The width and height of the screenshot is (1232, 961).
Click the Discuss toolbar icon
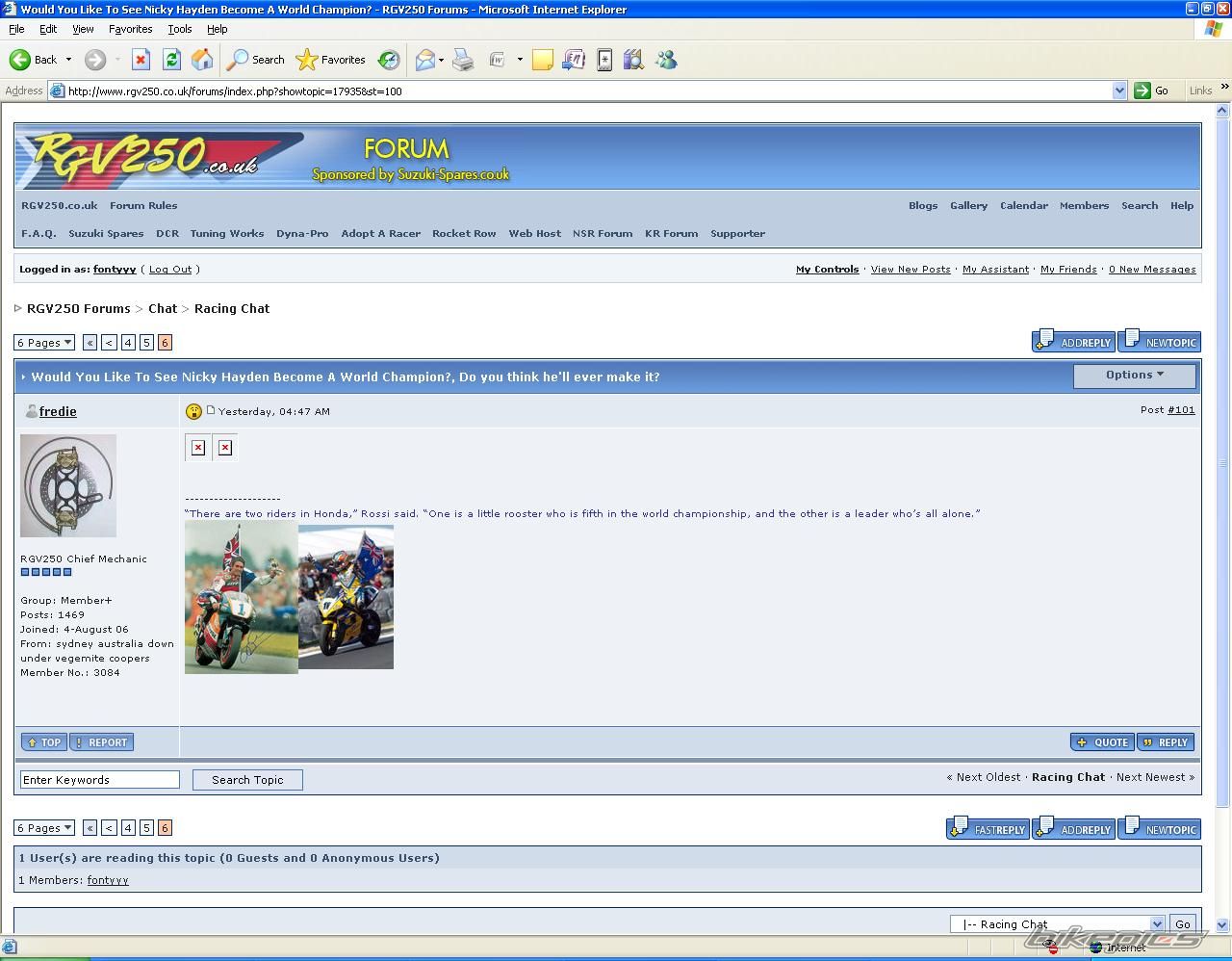[574, 60]
